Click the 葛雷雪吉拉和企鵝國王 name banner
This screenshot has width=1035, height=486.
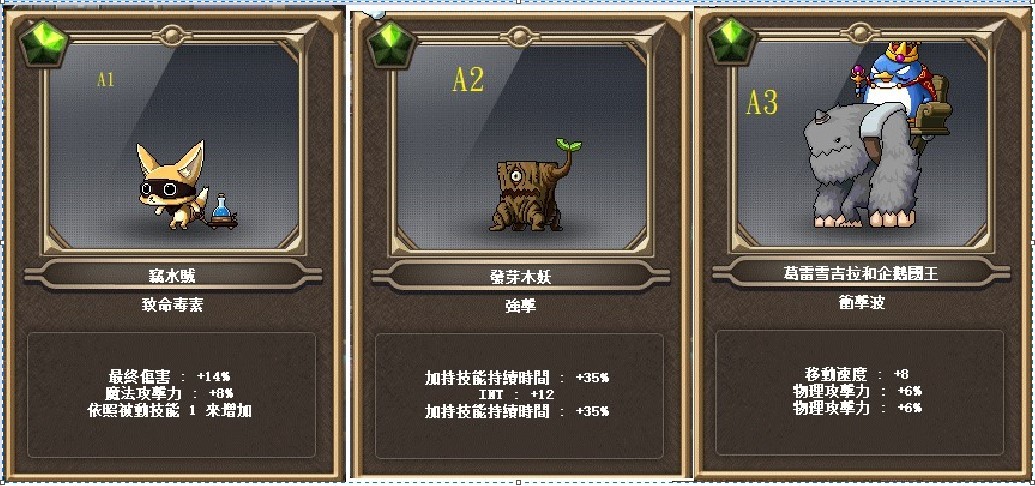pyautogui.click(x=861, y=271)
